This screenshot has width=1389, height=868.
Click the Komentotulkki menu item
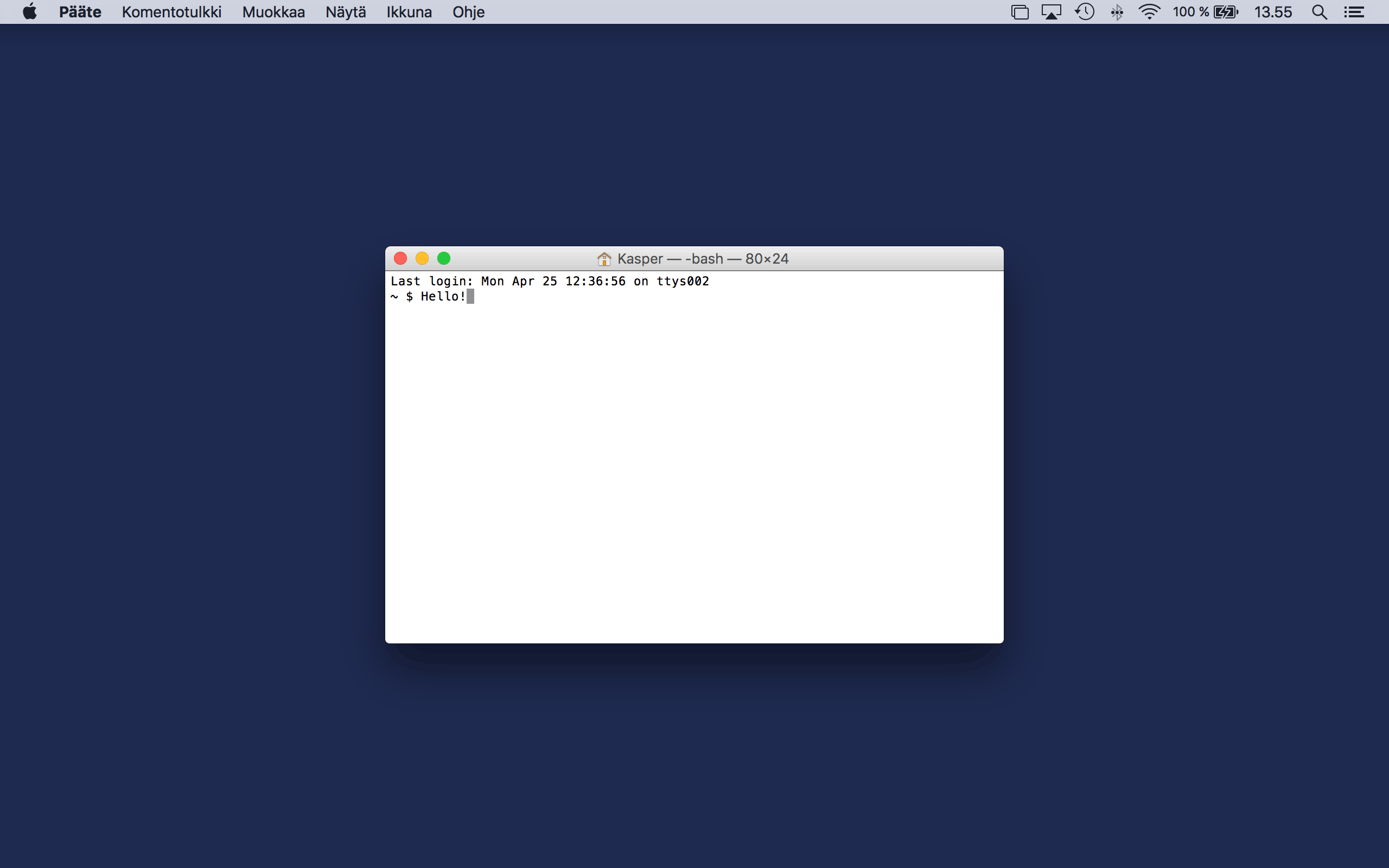coord(172,12)
